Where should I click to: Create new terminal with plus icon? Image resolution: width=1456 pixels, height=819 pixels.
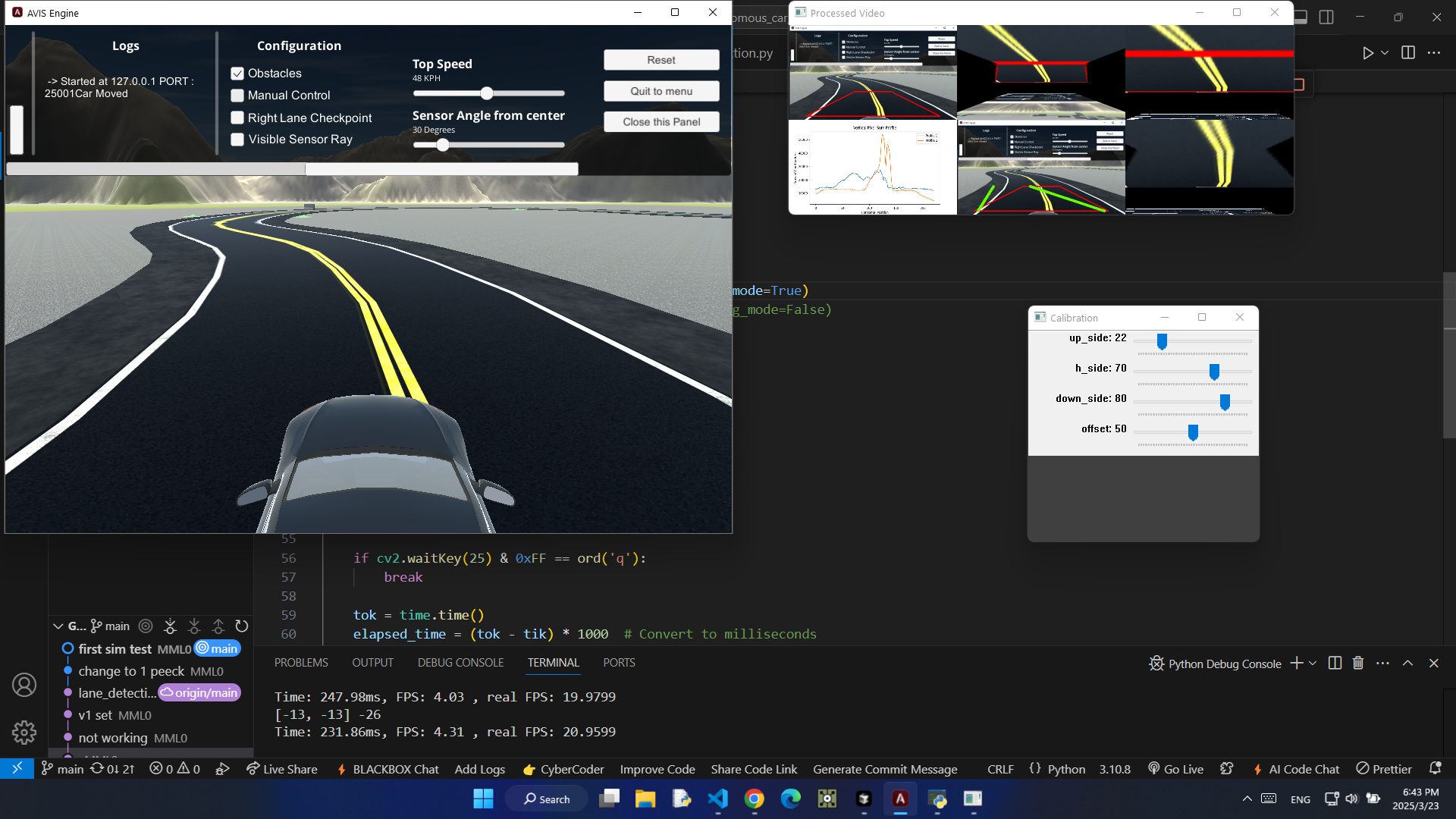1297,664
